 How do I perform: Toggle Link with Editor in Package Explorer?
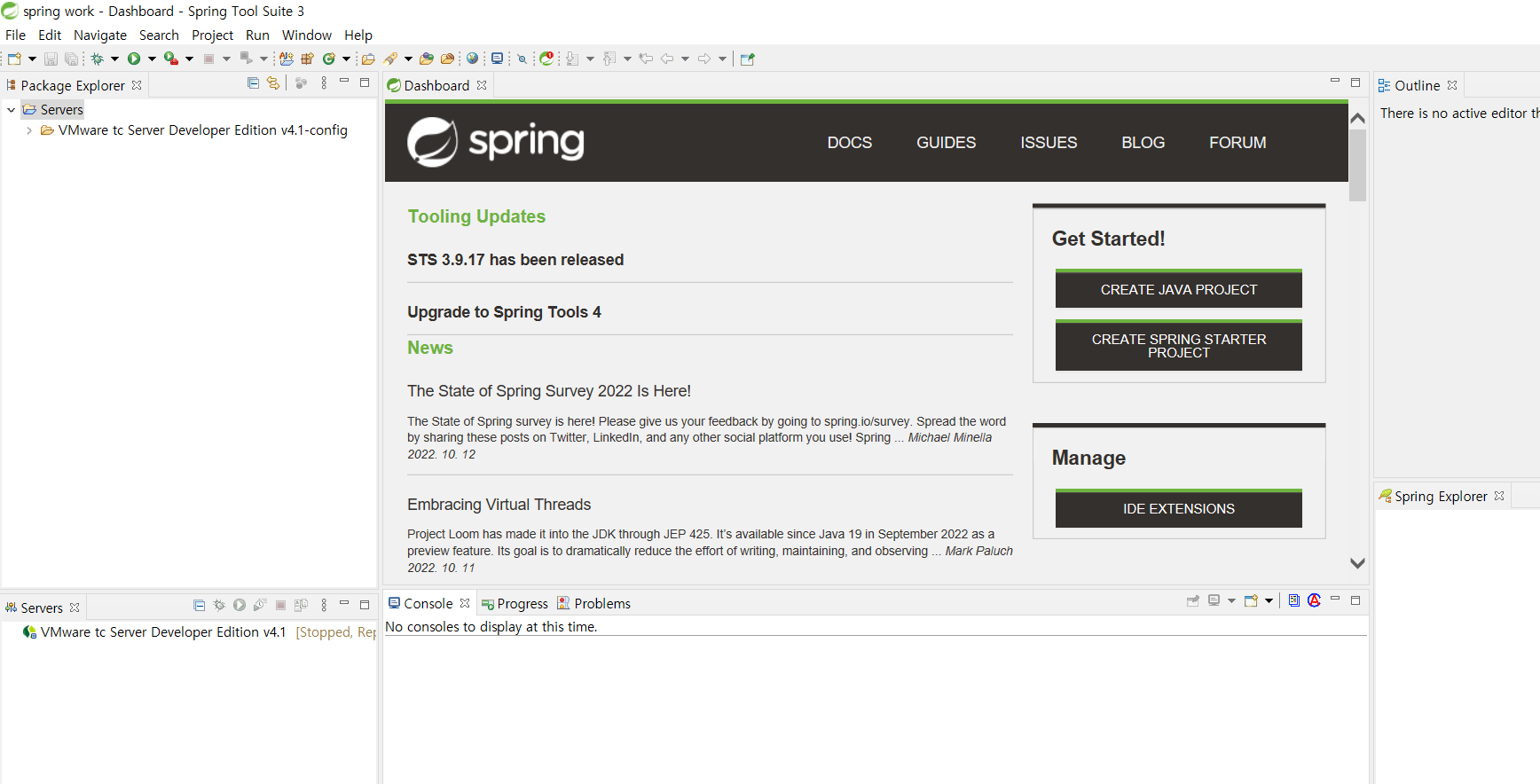(273, 82)
